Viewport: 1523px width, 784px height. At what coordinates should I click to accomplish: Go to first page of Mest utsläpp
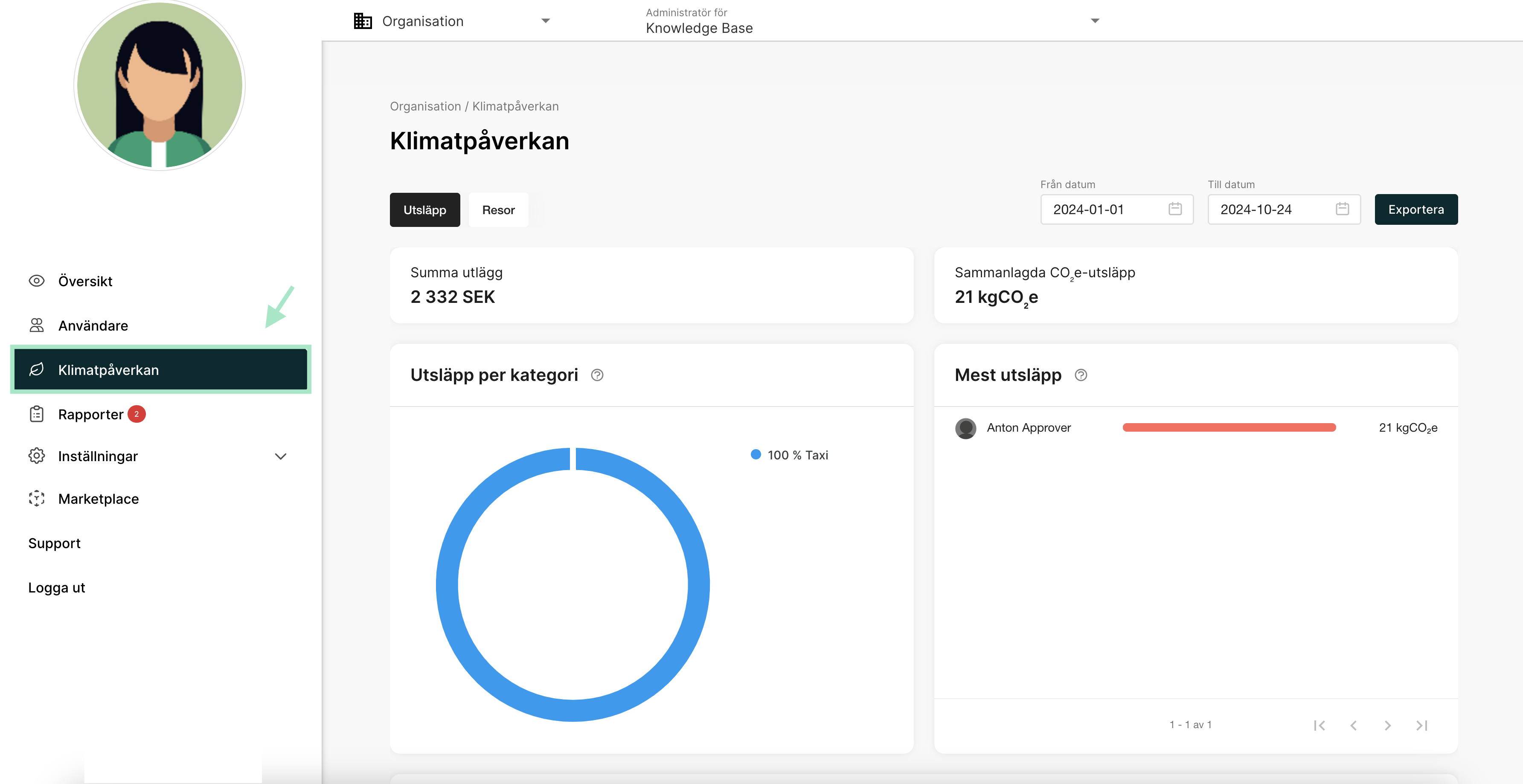(x=1319, y=725)
